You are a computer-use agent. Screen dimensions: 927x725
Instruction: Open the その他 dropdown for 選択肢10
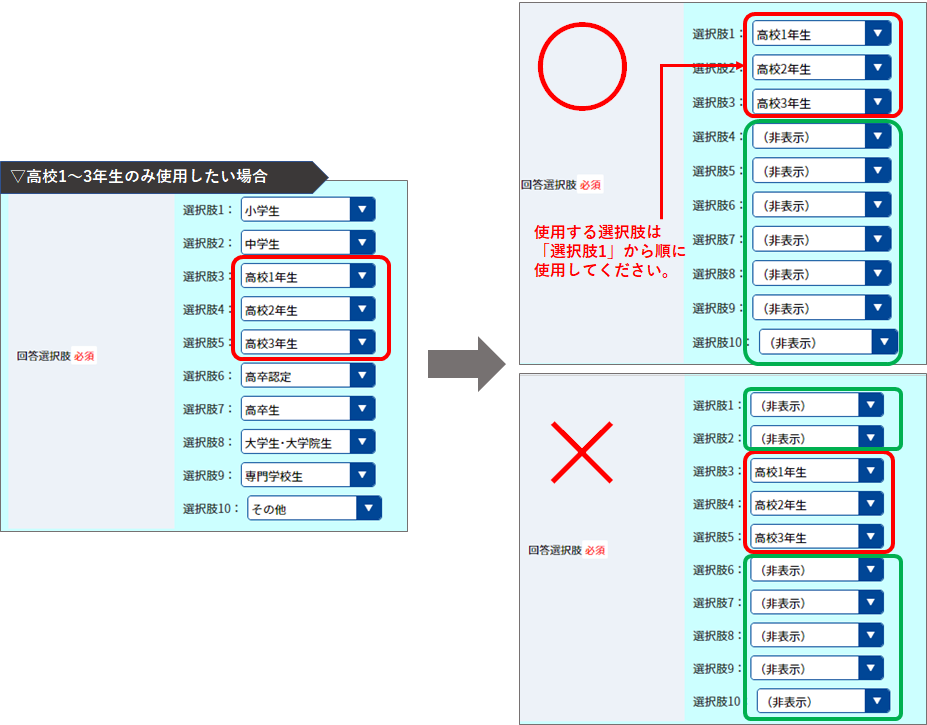click(x=315, y=507)
